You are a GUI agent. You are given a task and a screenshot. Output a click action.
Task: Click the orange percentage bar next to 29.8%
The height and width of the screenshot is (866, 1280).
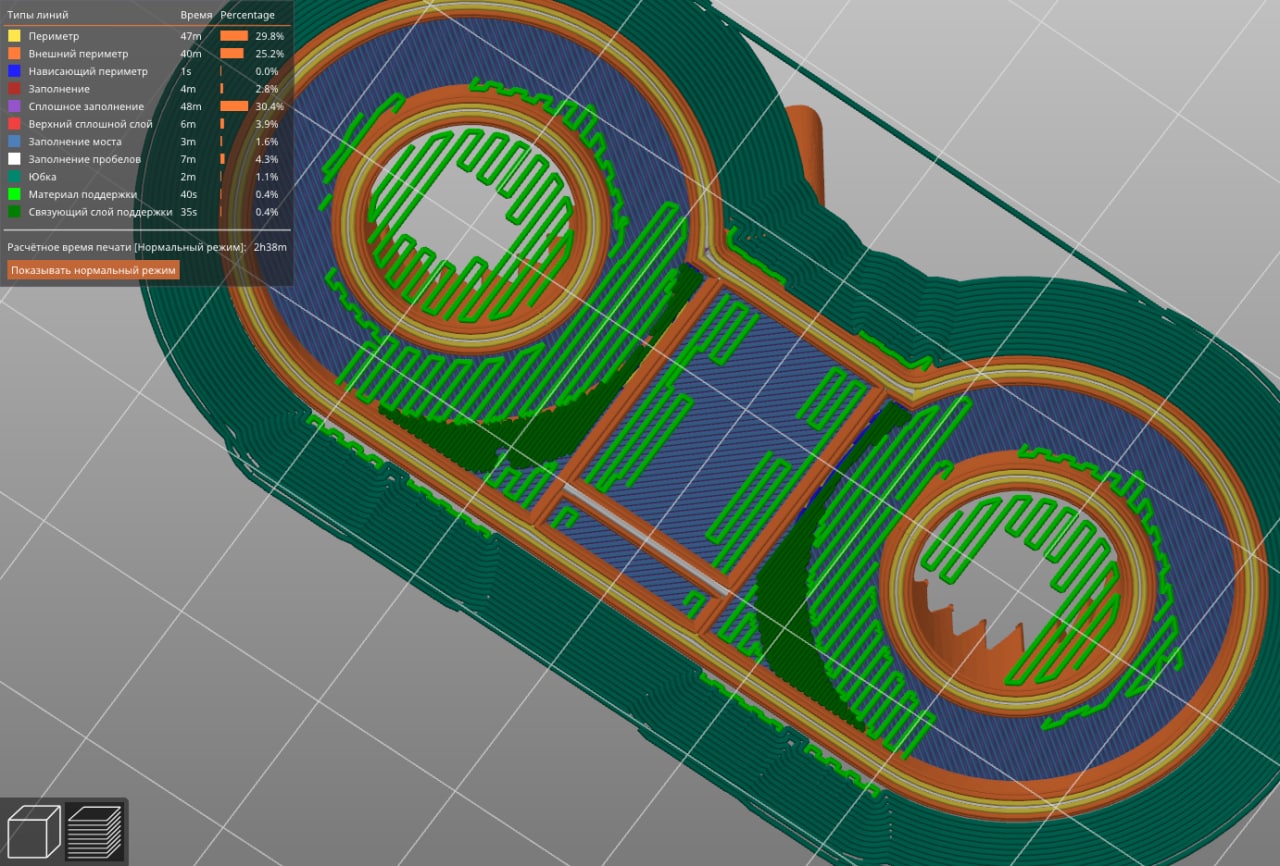tap(234, 36)
